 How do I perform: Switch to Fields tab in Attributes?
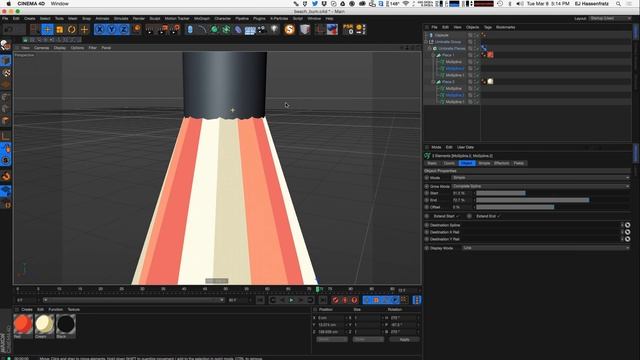tap(519, 163)
